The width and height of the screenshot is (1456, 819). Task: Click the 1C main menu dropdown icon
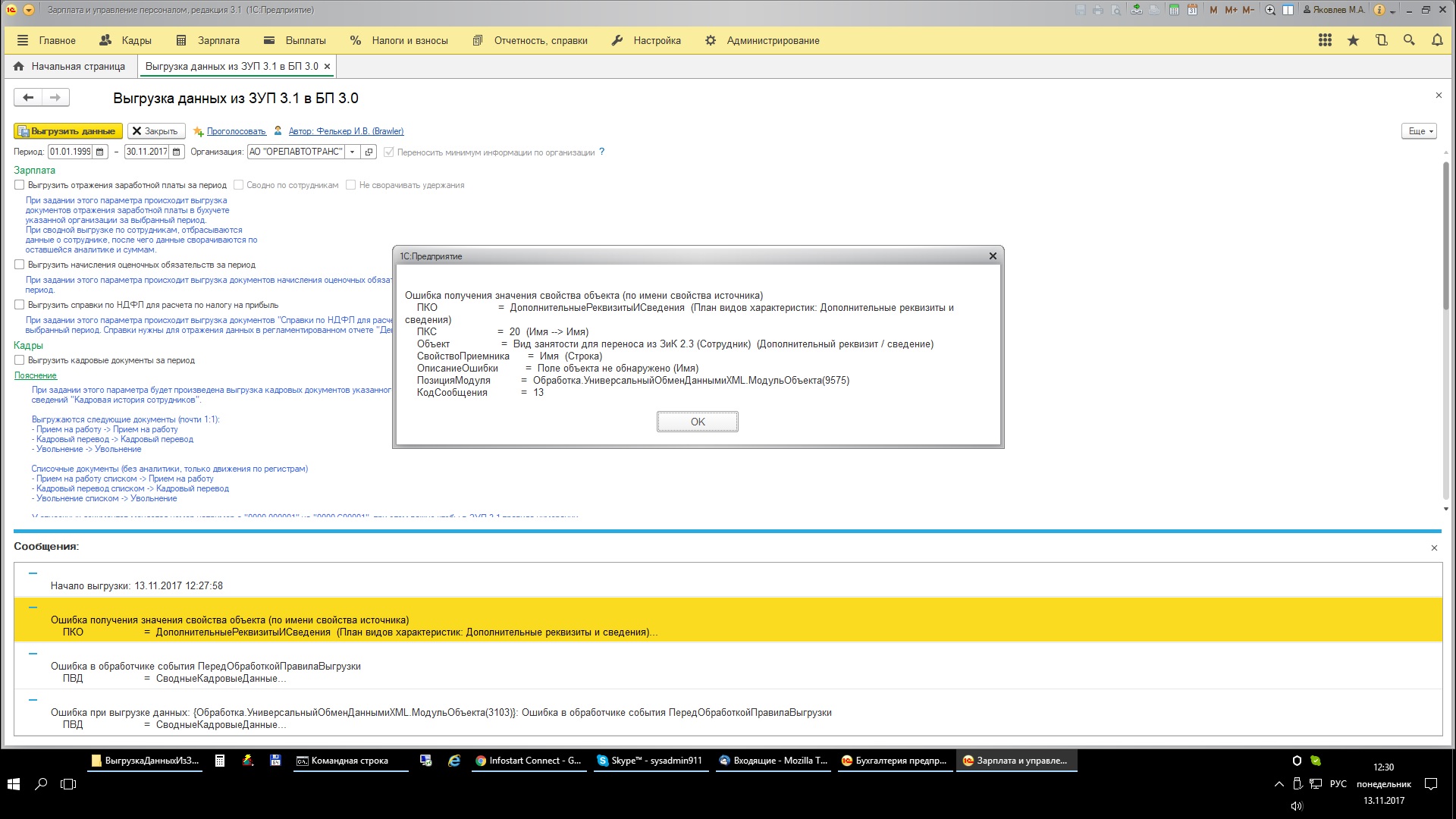[28, 10]
